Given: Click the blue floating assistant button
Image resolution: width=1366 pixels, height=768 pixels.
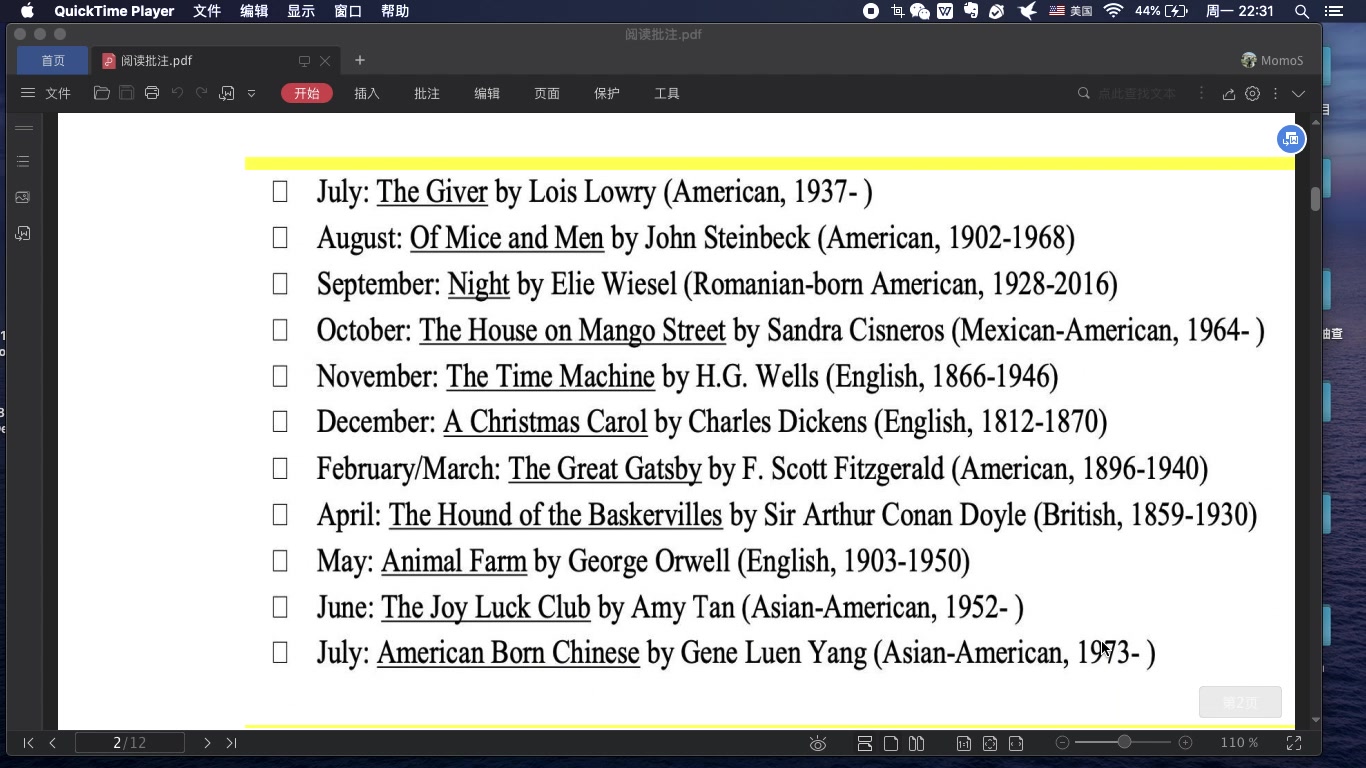Looking at the screenshot, I should coord(1291,139).
